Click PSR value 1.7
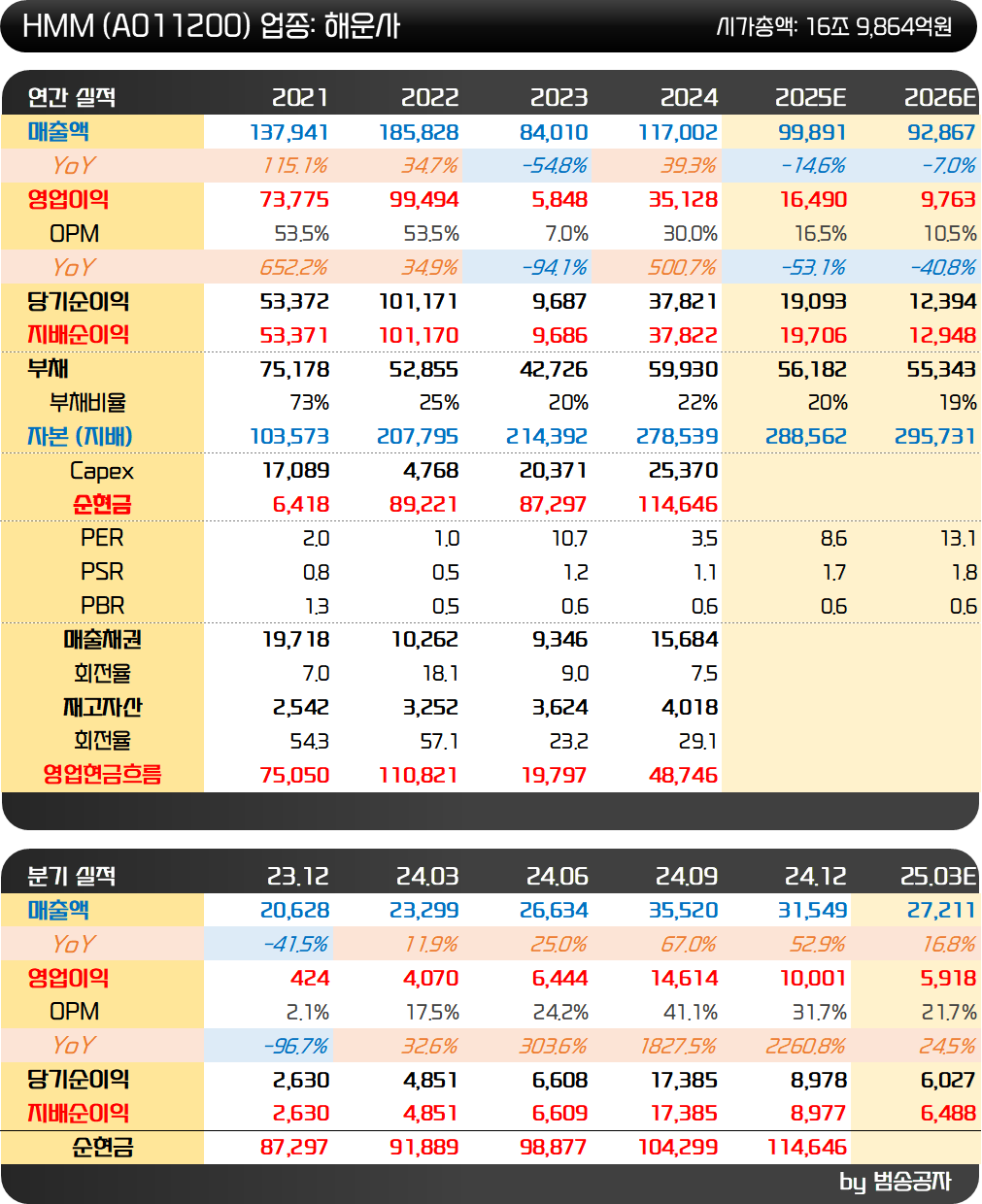The height and width of the screenshot is (1204, 982). coord(834,573)
